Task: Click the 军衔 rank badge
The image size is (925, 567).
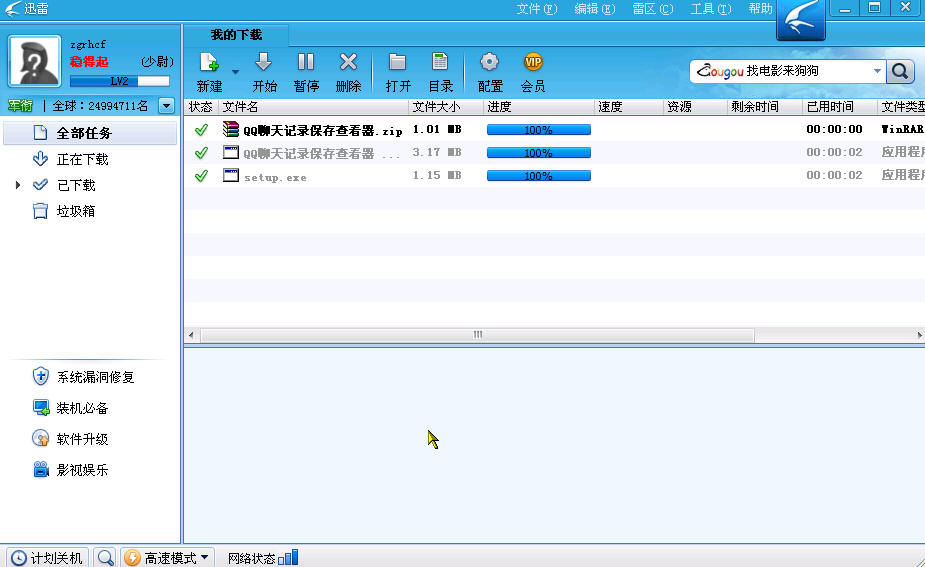Action: 20,106
